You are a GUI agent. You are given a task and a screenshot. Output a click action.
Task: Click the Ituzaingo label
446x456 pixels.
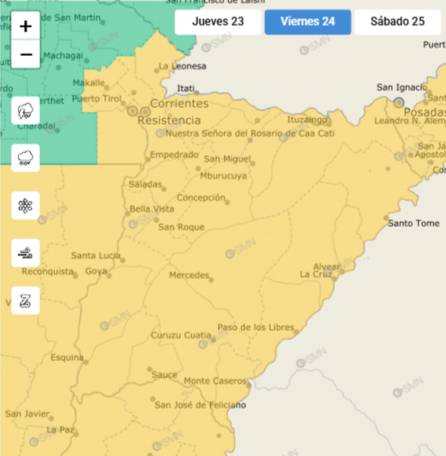pyautogui.click(x=308, y=120)
